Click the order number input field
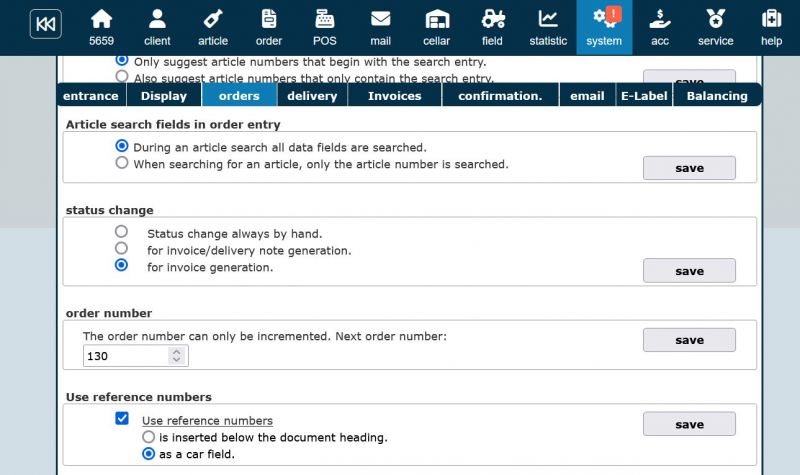Screen dimensions: 800x475 pos(125,356)
